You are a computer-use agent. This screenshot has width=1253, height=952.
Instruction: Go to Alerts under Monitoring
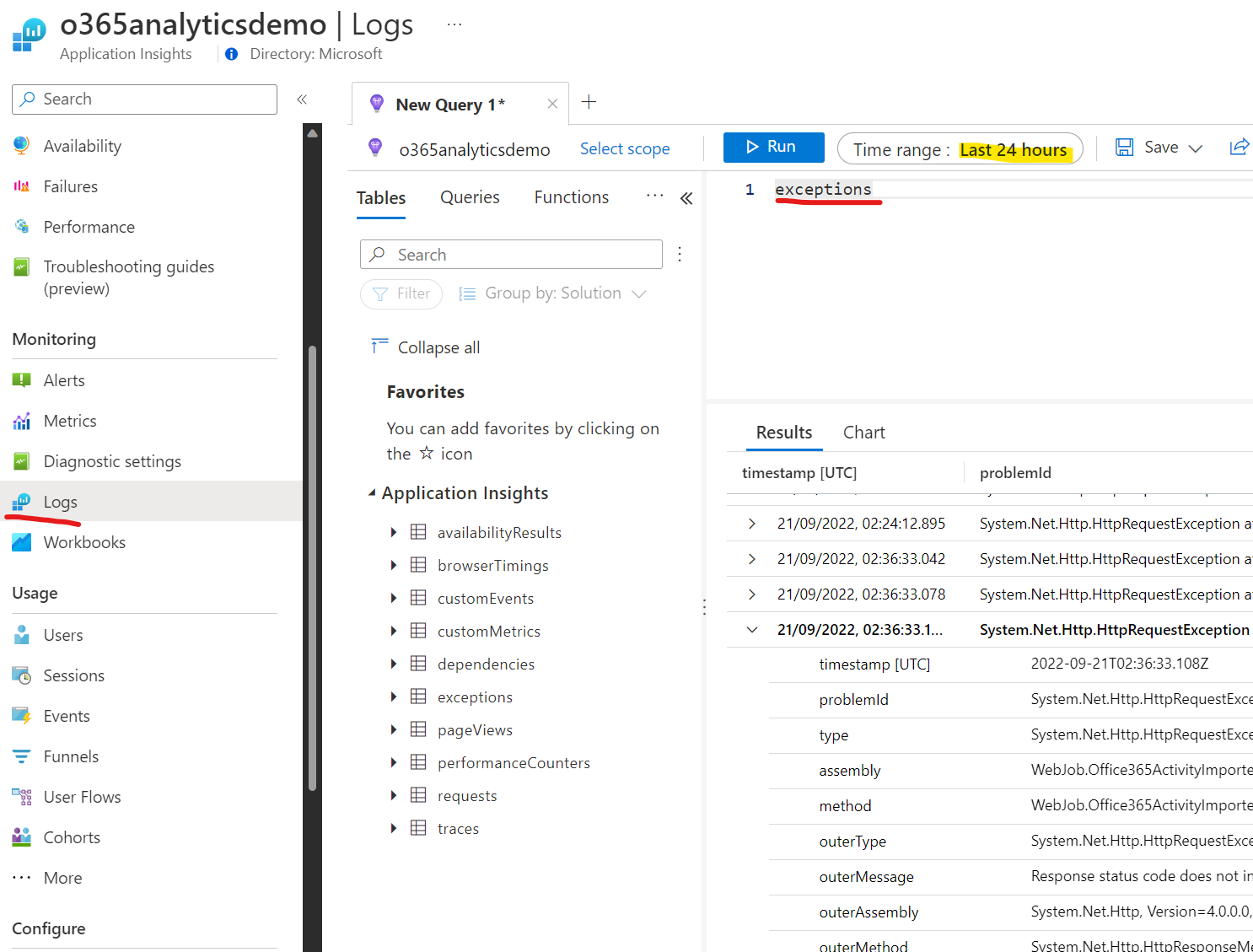(x=64, y=380)
